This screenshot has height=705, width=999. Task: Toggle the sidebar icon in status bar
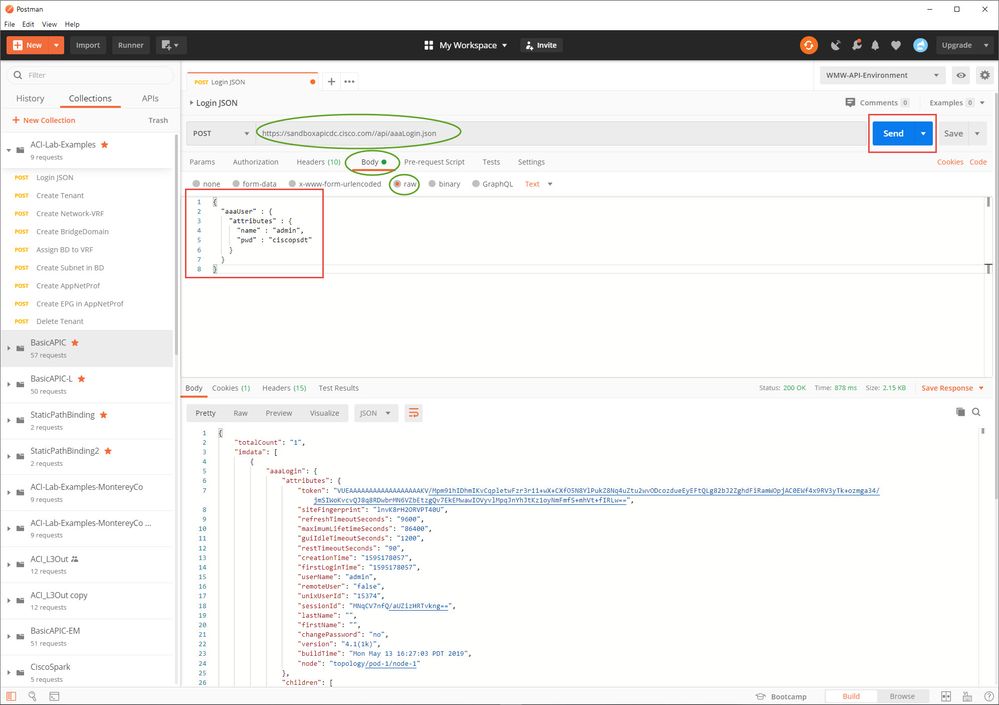click(x=11, y=697)
